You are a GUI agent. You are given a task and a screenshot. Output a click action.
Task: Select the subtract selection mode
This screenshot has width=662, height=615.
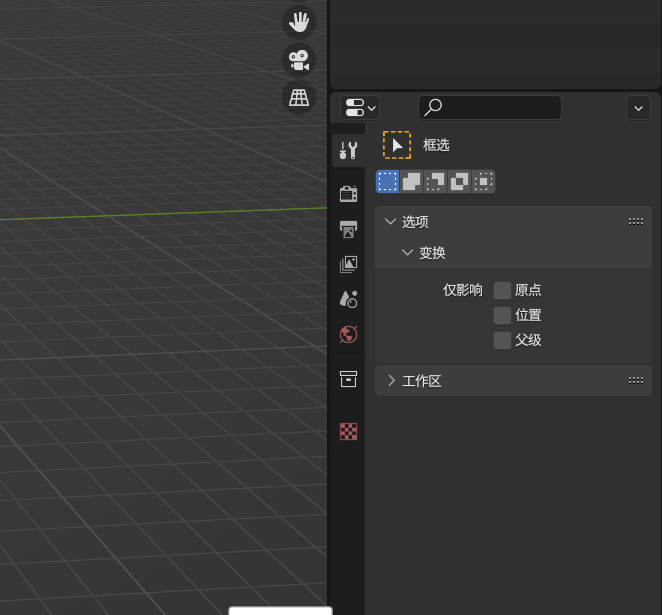435,182
